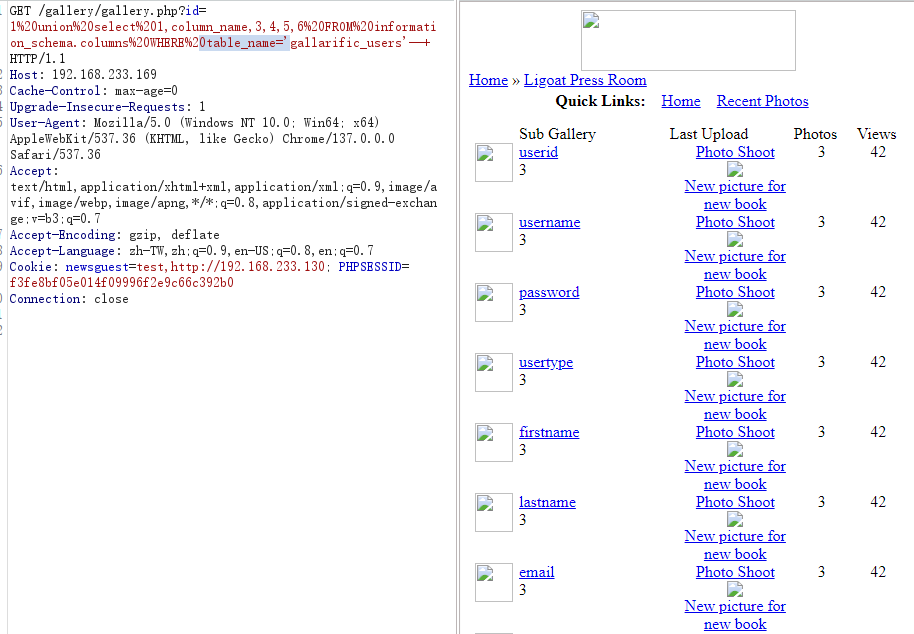Click the Host header line in request
Image resolution: width=914 pixels, height=634 pixels.
[x=83, y=75]
